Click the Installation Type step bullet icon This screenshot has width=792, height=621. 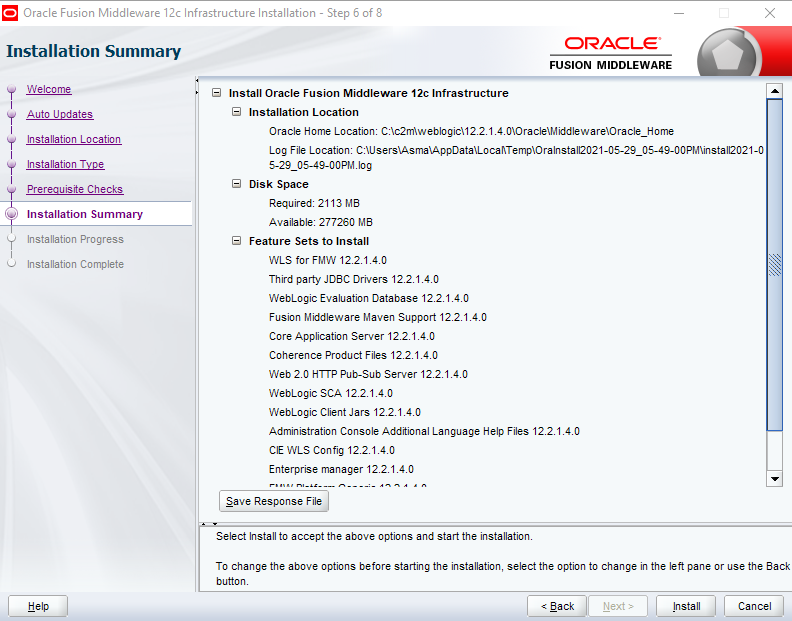pyautogui.click(x=12, y=164)
